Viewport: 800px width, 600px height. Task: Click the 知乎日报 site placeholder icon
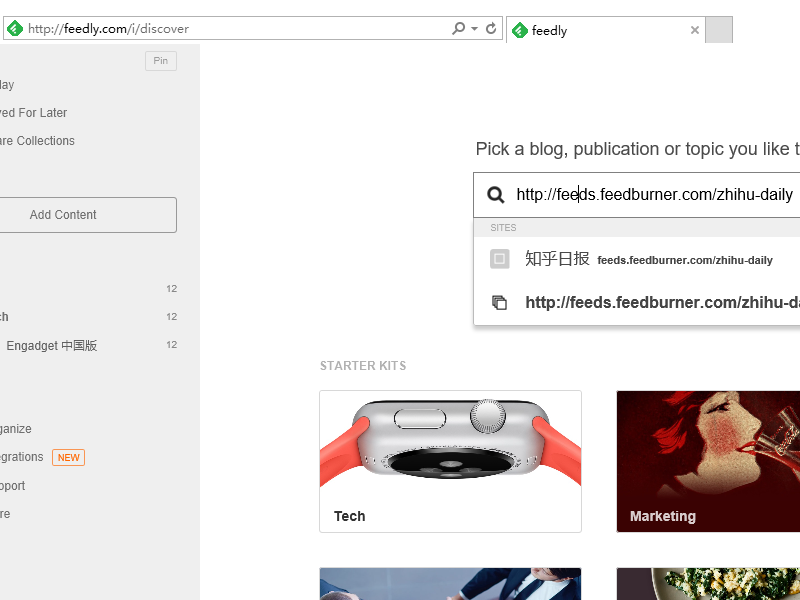point(500,259)
